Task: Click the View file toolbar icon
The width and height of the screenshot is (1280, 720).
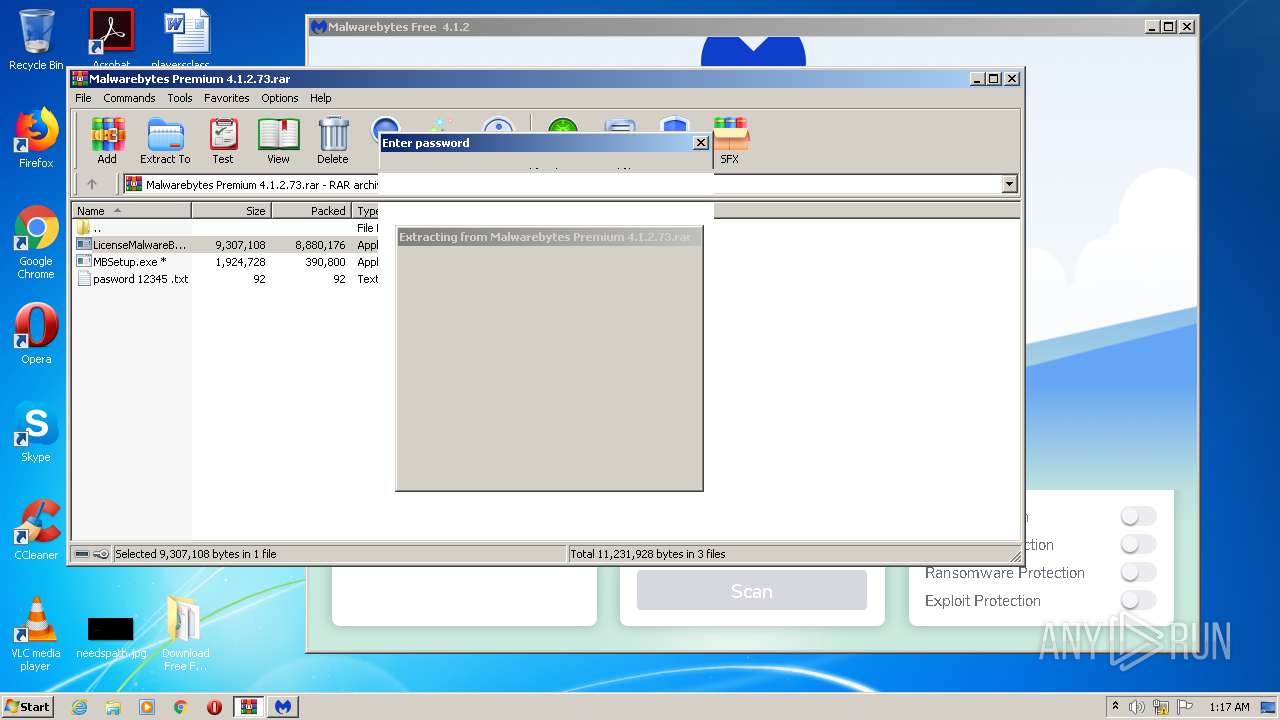Action: tap(278, 141)
